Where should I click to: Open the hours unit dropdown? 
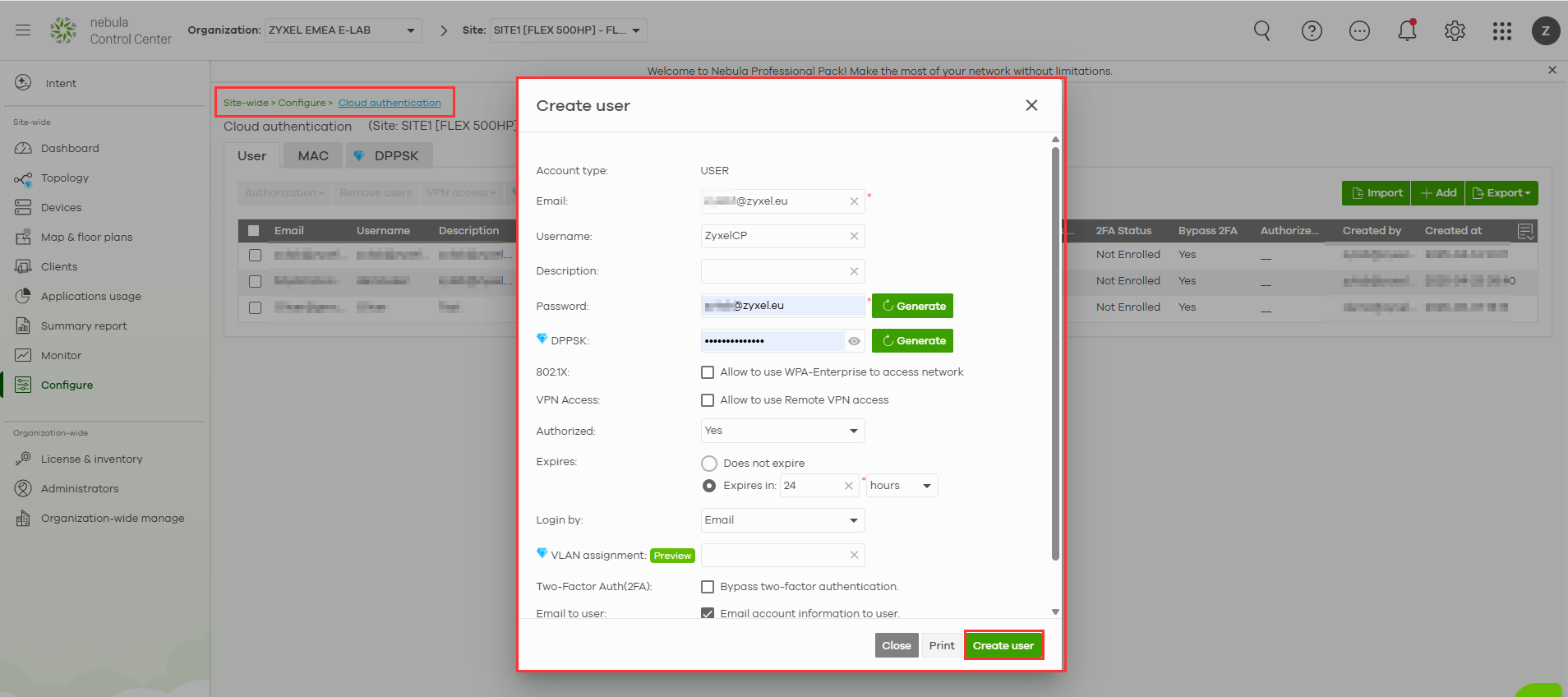coord(902,486)
